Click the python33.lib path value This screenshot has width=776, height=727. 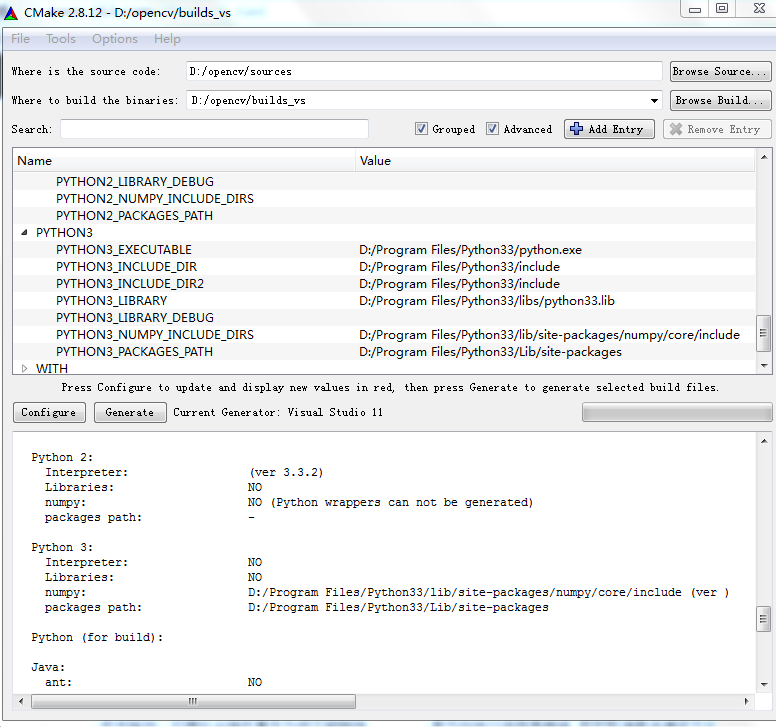486,300
